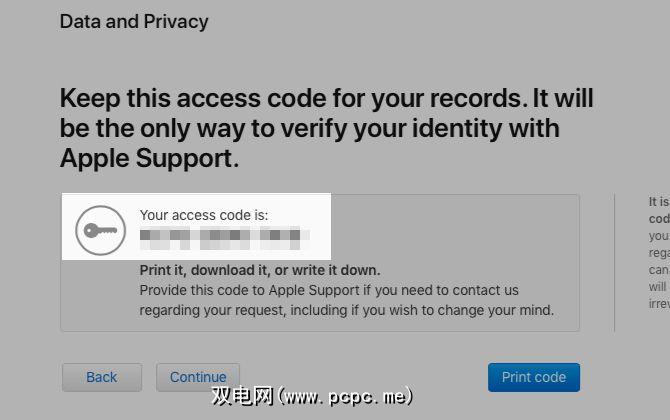This screenshot has width=670, height=420.
Task: Click the Data and Privacy page title
Action: (134, 21)
